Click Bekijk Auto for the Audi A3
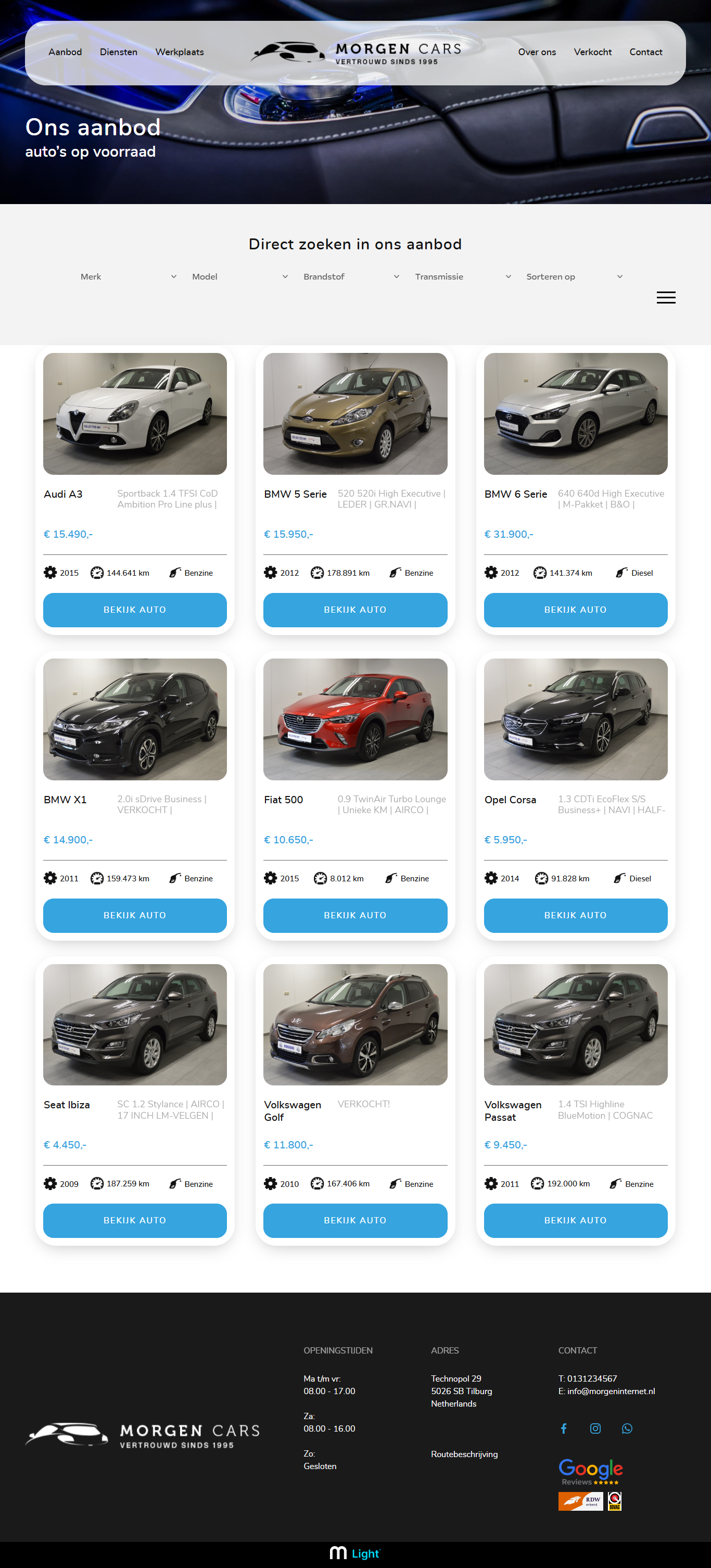This screenshot has width=711, height=1568. point(135,610)
